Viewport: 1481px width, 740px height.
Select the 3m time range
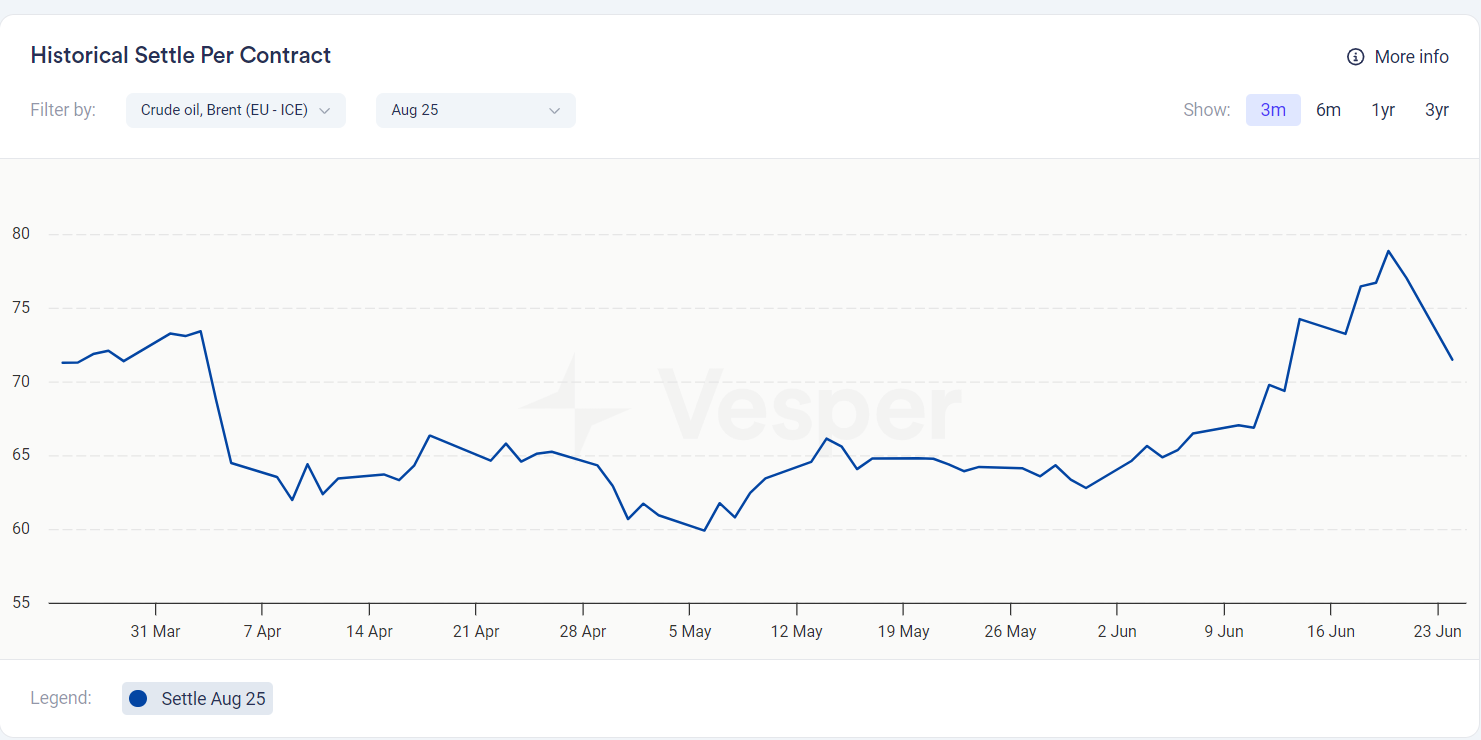point(1272,110)
